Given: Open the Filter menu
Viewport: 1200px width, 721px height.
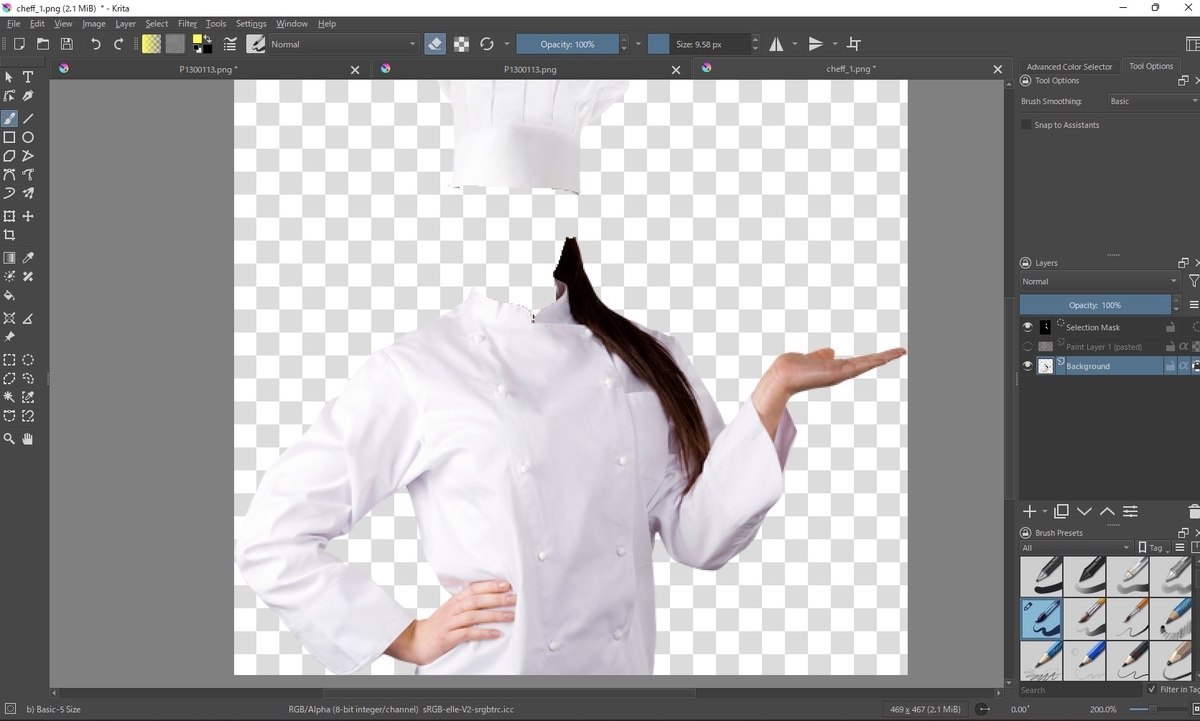Looking at the screenshot, I should [x=187, y=23].
